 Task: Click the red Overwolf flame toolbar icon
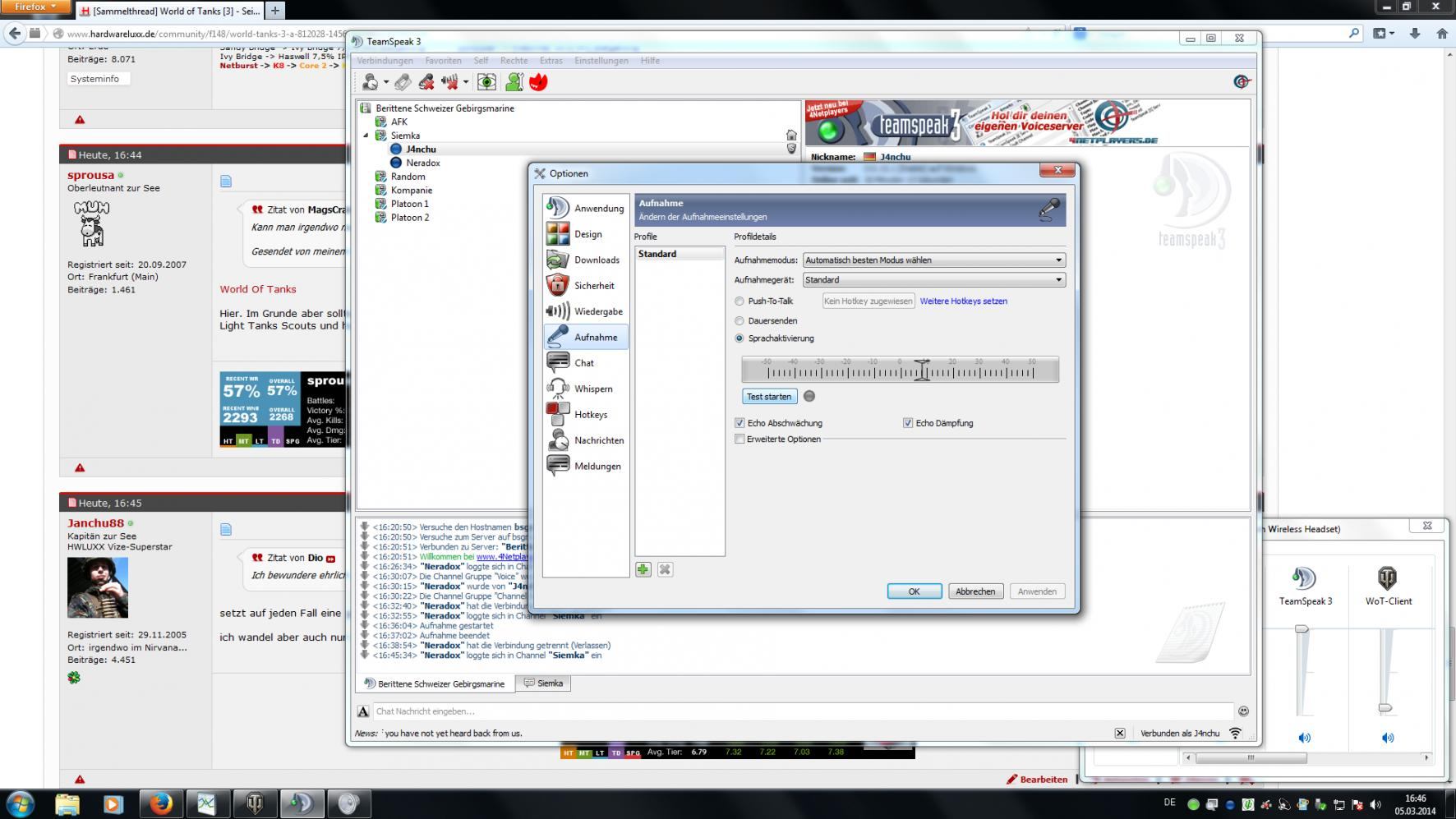click(x=538, y=82)
